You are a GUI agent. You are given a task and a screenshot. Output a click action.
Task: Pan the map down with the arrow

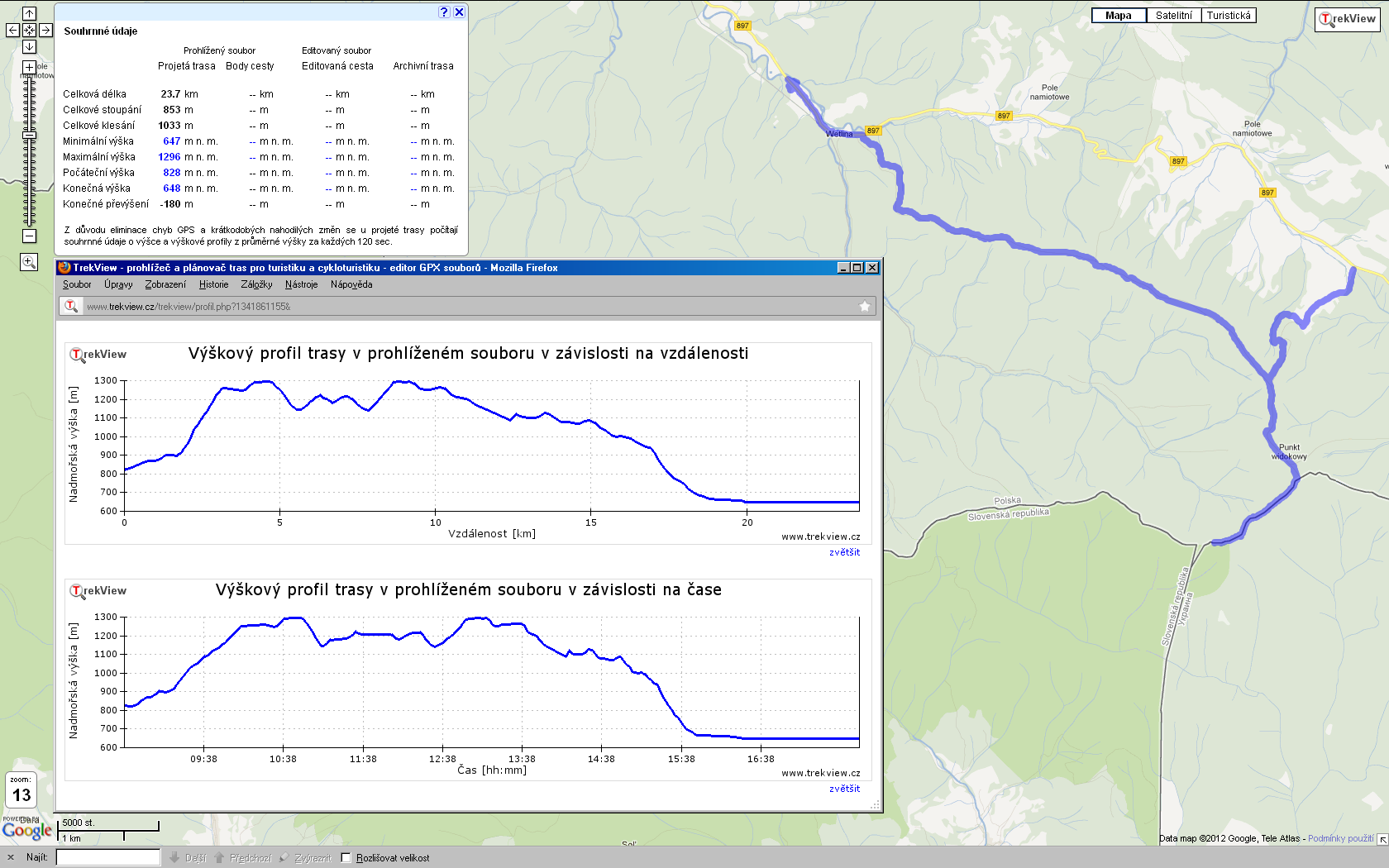point(29,47)
